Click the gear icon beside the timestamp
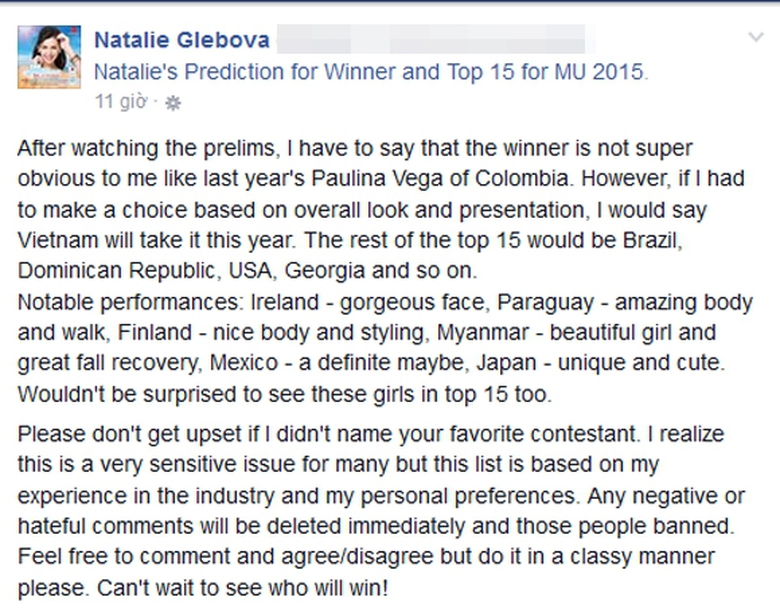 pos(172,102)
